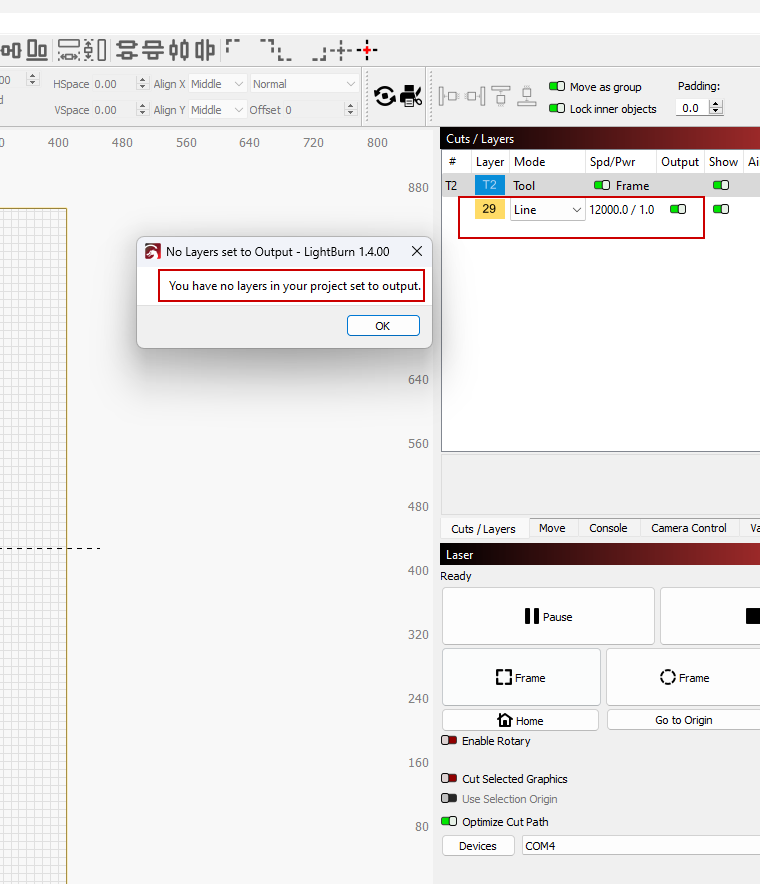Enable the Rotary toggle
The height and width of the screenshot is (884, 760).
pos(449,741)
